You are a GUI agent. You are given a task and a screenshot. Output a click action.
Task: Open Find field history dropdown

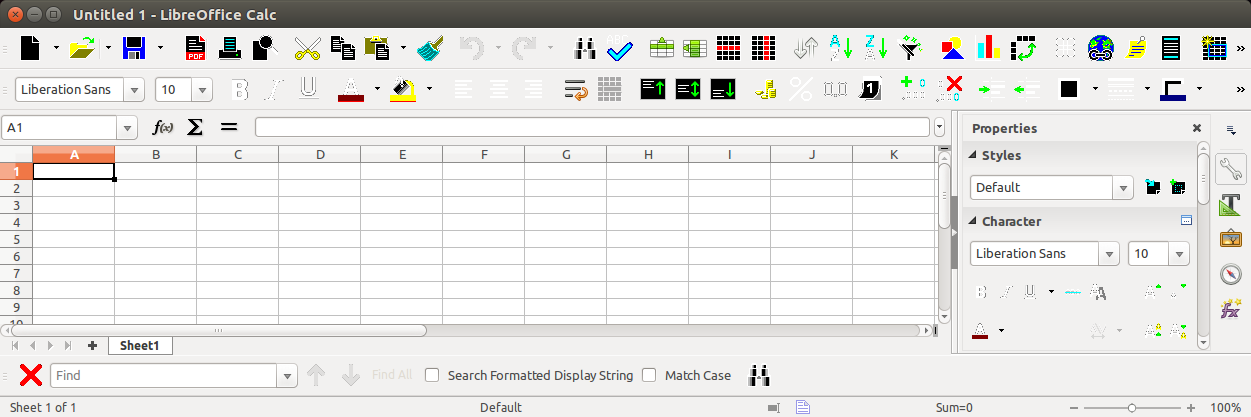tap(289, 375)
